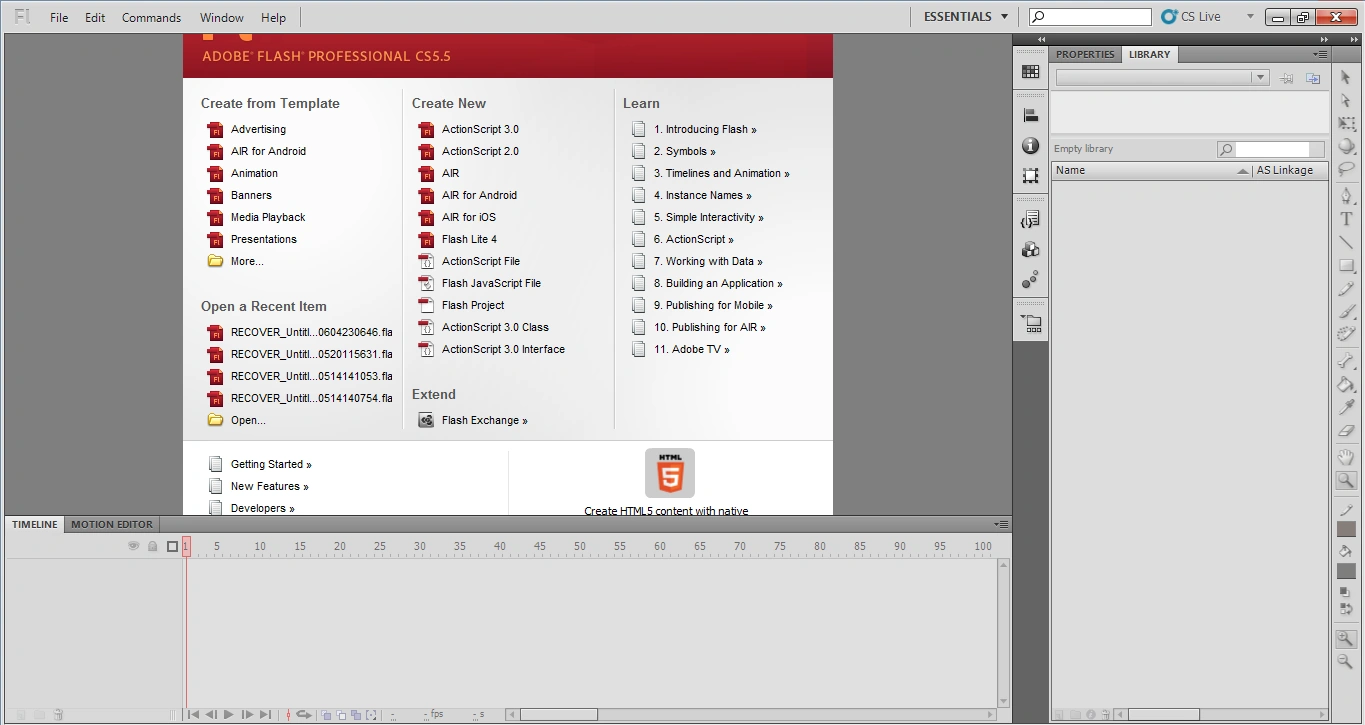Toggle show all layers as outlines
This screenshot has width=1365, height=725.
click(172, 546)
